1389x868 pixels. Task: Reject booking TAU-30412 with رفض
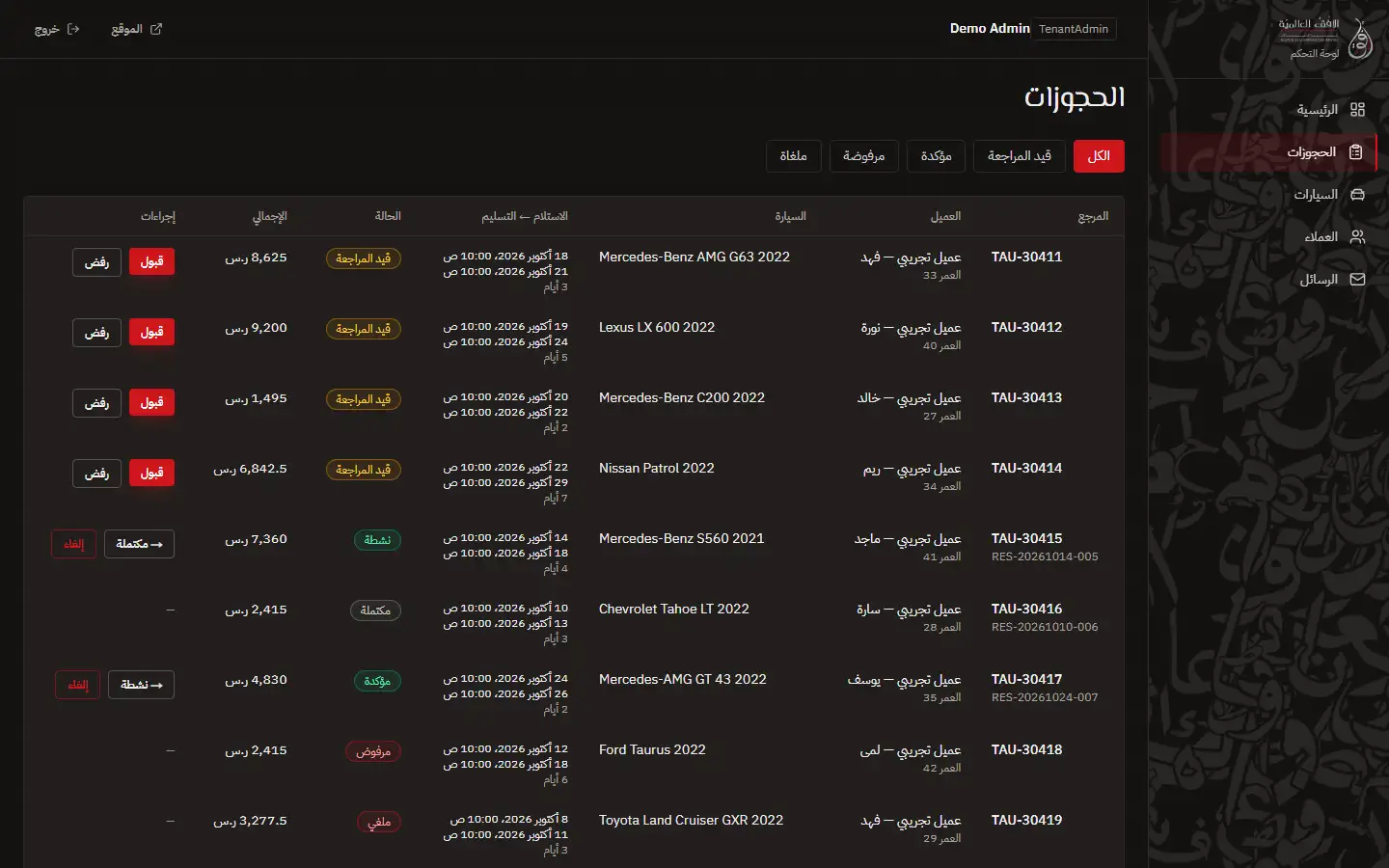point(96,333)
